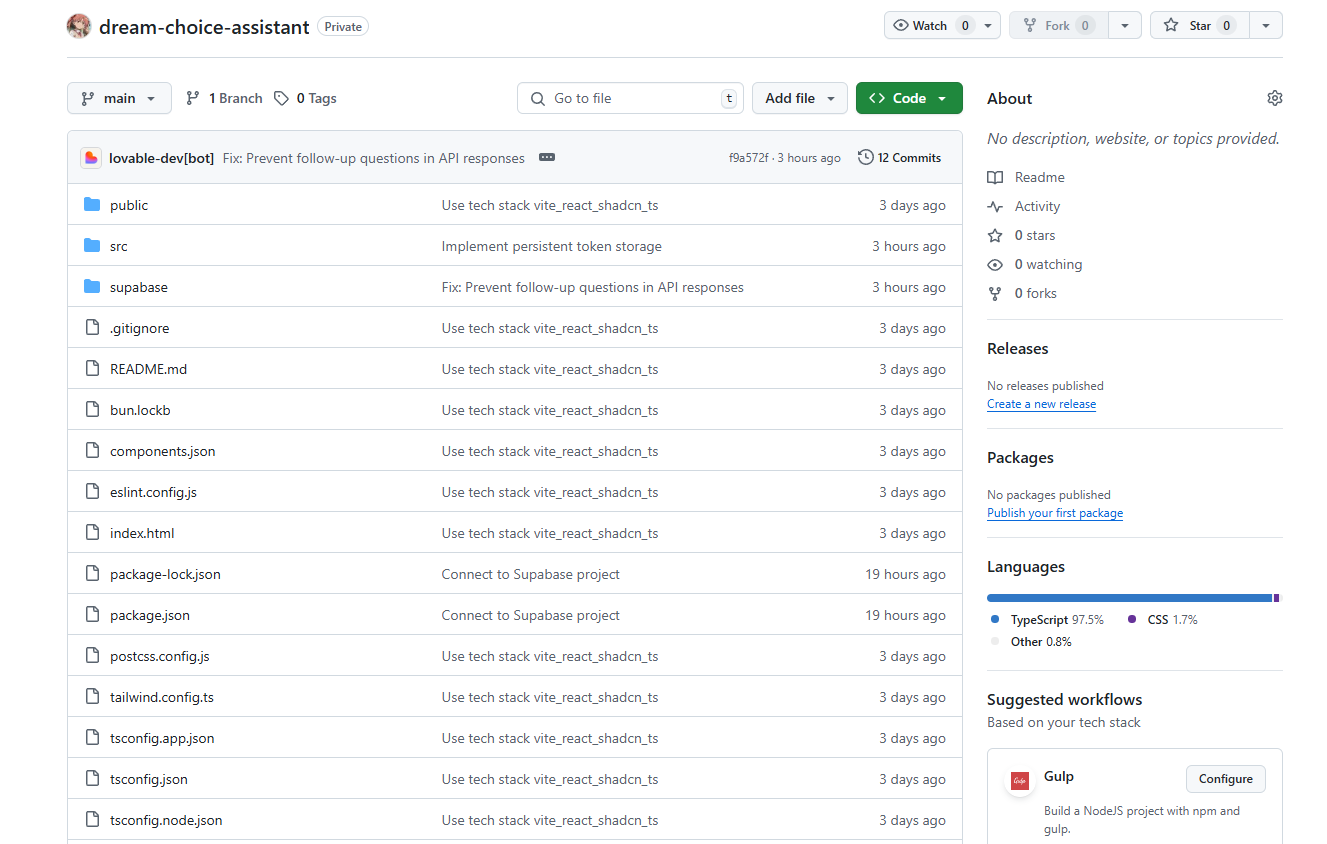Image resolution: width=1327 pixels, height=844 pixels.
Task: Open the components.json file
Action: click(162, 451)
